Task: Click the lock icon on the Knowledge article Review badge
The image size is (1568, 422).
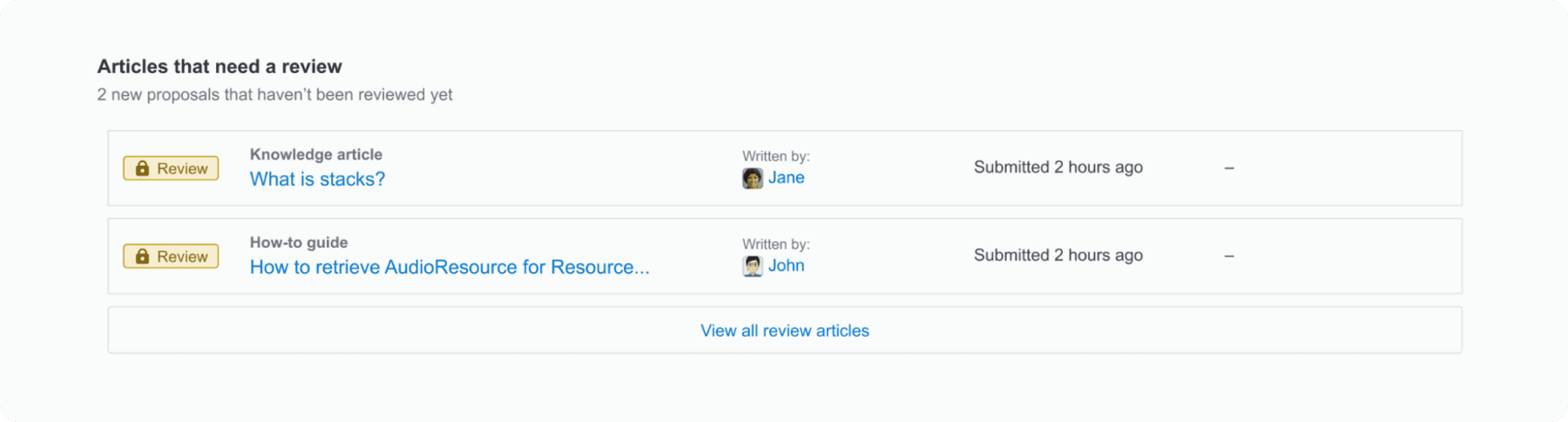Action: click(142, 168)
